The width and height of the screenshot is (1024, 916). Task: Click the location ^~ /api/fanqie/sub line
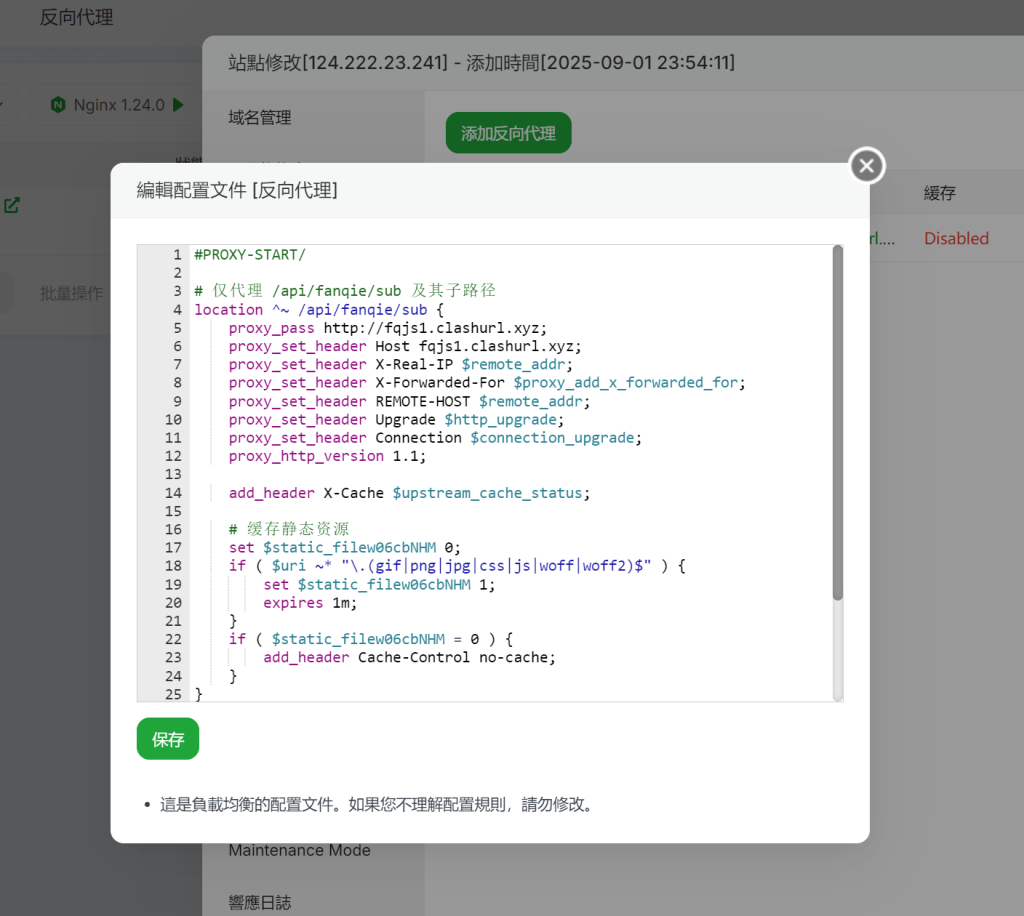pyautogui.click(x=319, y=309)
